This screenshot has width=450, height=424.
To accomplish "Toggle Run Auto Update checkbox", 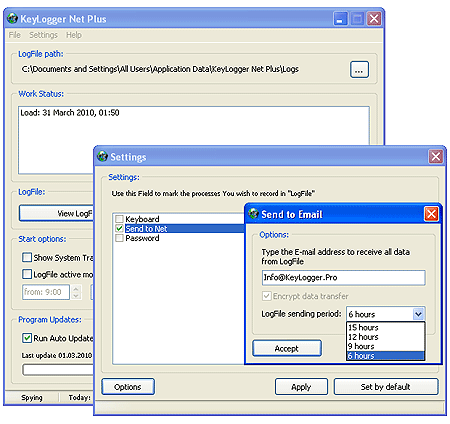I will pos(27,338).
